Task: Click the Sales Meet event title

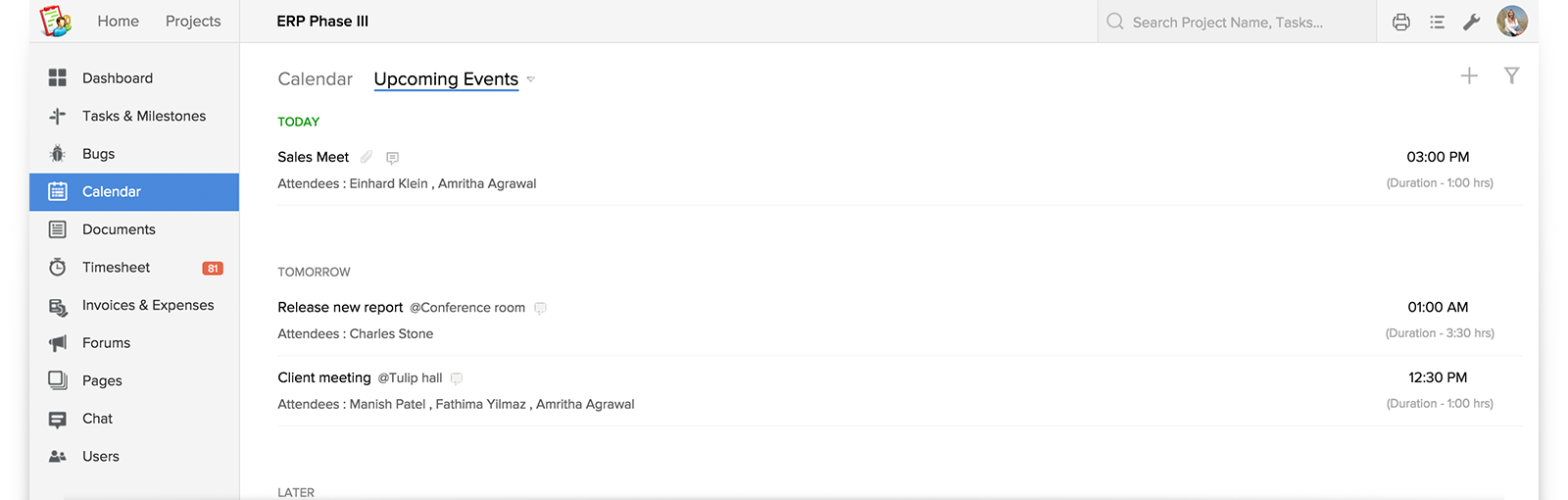Action: click(x=313, y=157)
